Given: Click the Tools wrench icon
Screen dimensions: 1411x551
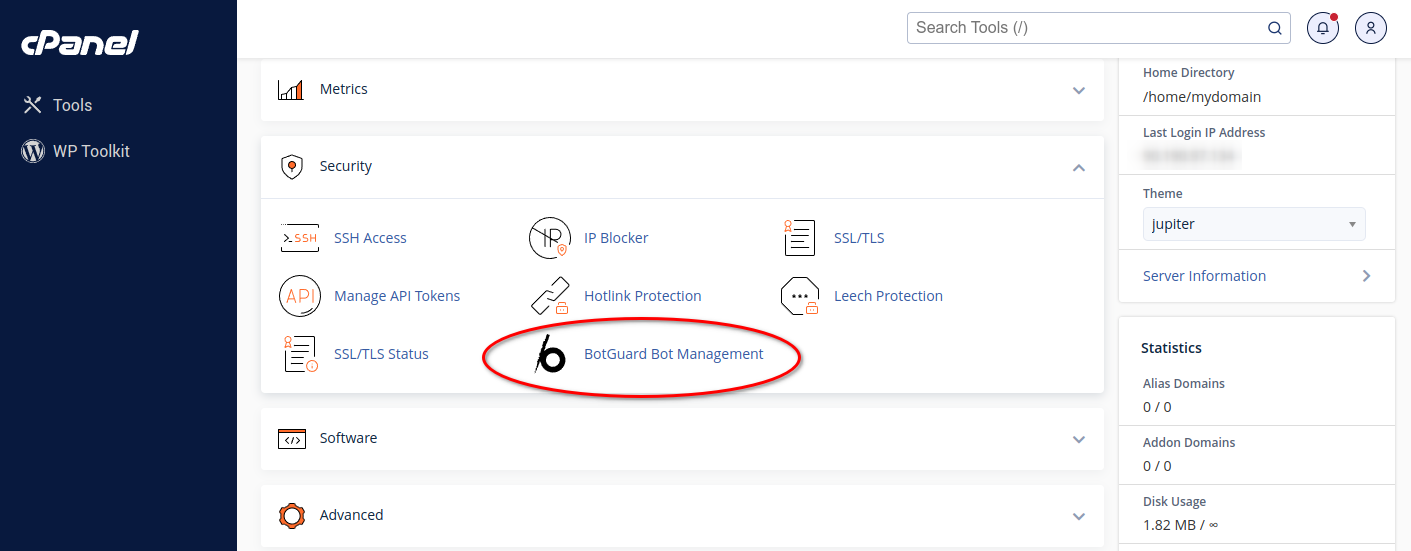Looking at the screenshot, I should (33, 105).
